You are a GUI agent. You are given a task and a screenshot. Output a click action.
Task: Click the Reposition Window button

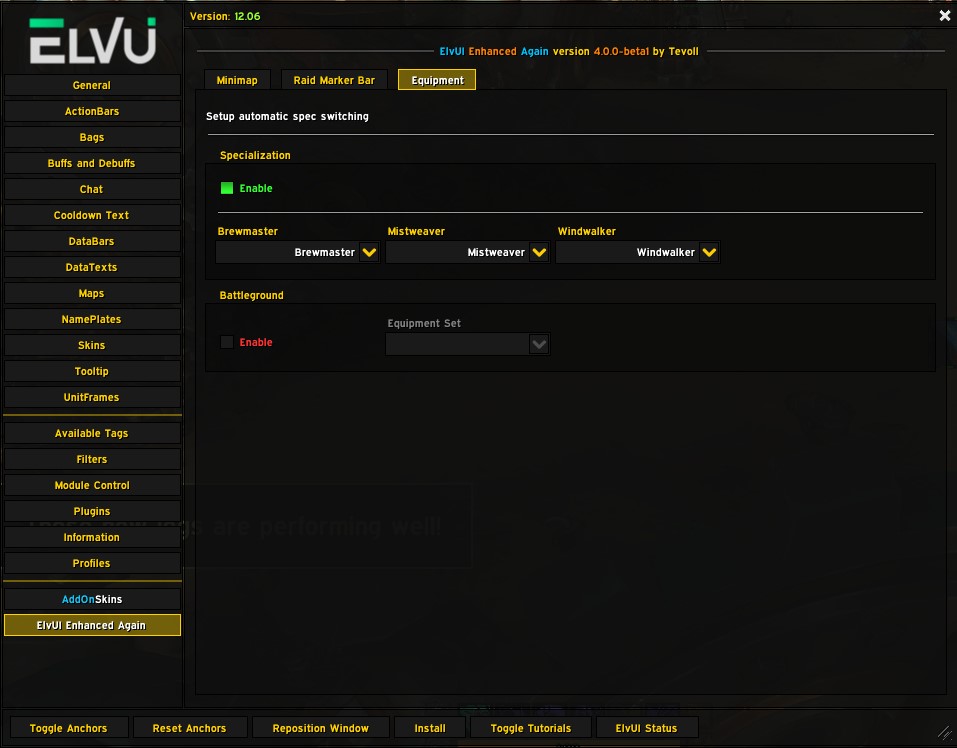[320, 728]
